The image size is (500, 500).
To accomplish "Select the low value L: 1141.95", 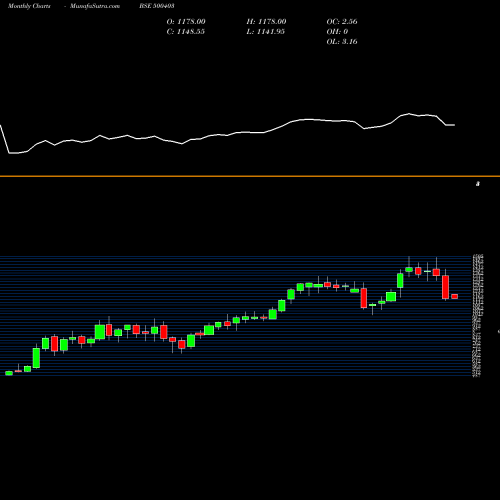I will 266,31.
